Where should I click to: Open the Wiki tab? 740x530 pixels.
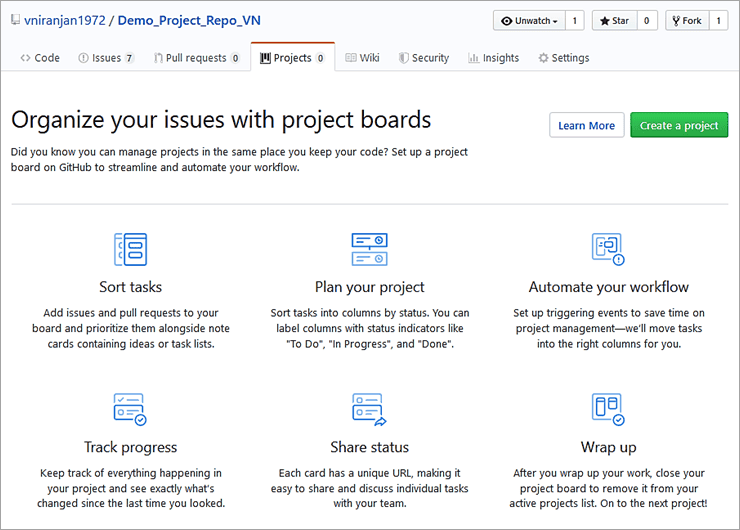click(x=362, y=58)
